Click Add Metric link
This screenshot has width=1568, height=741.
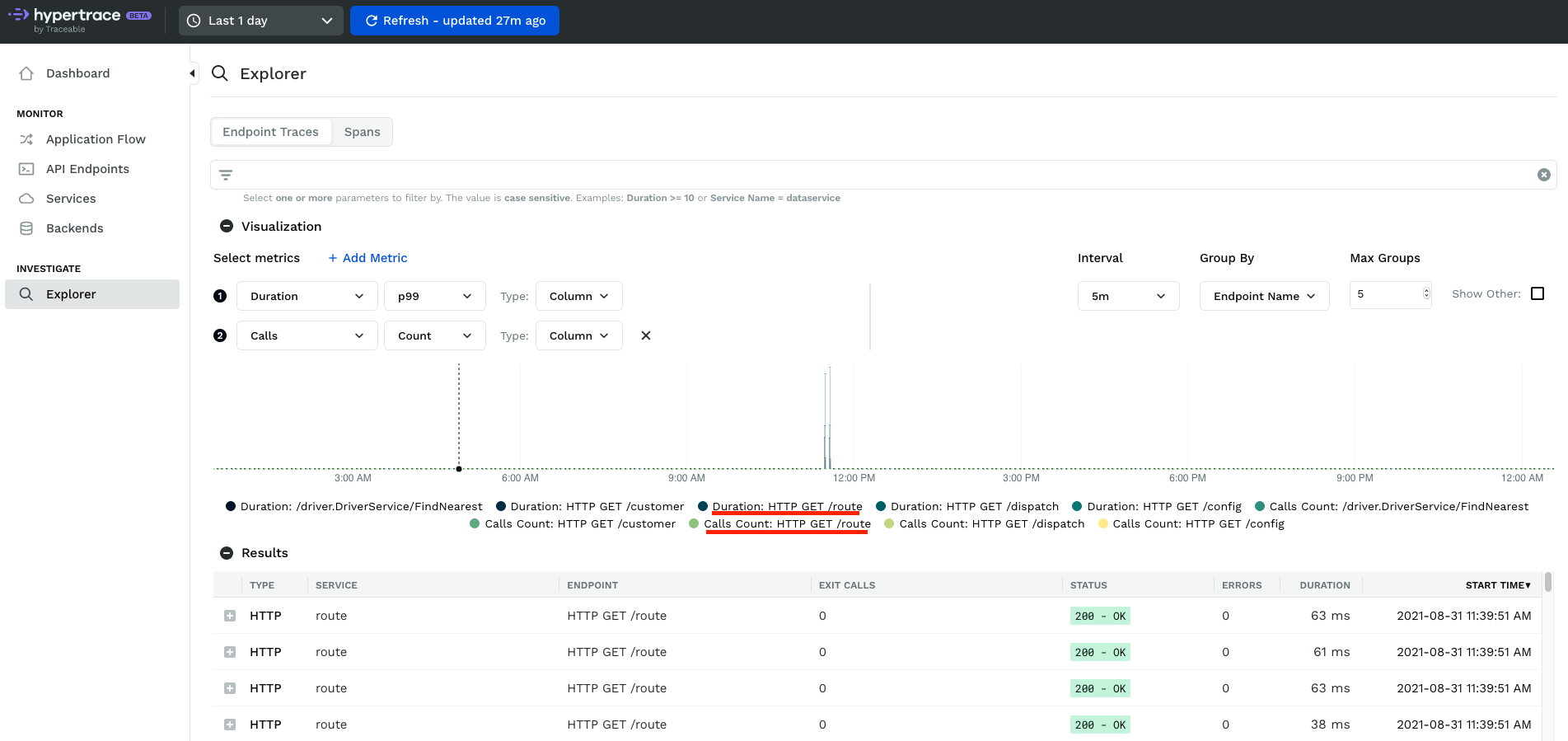(x=367, y=258)
